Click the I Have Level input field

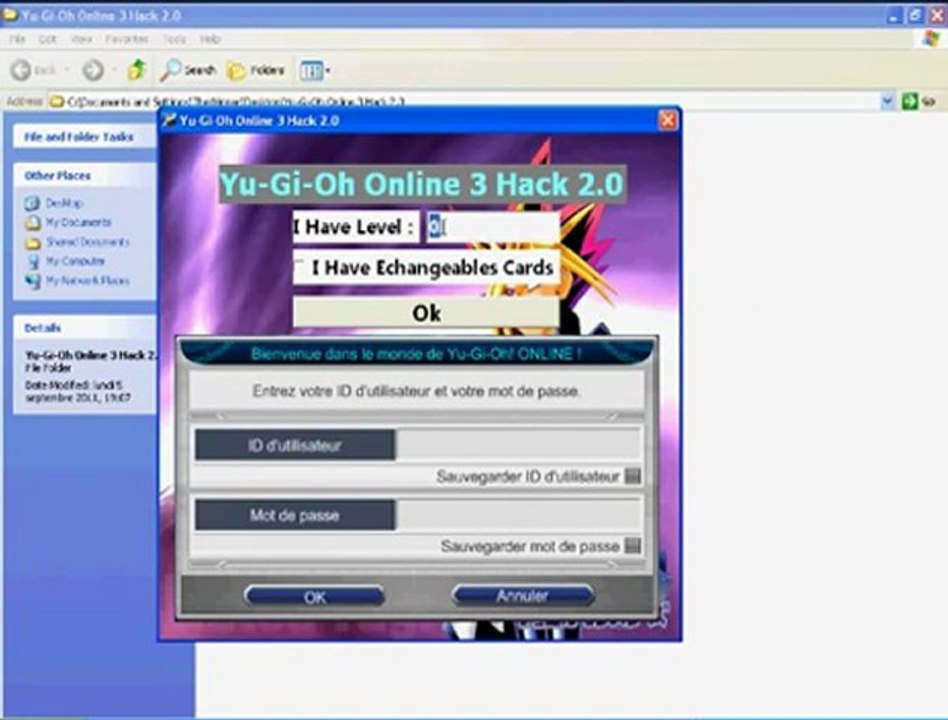(493, 227)
